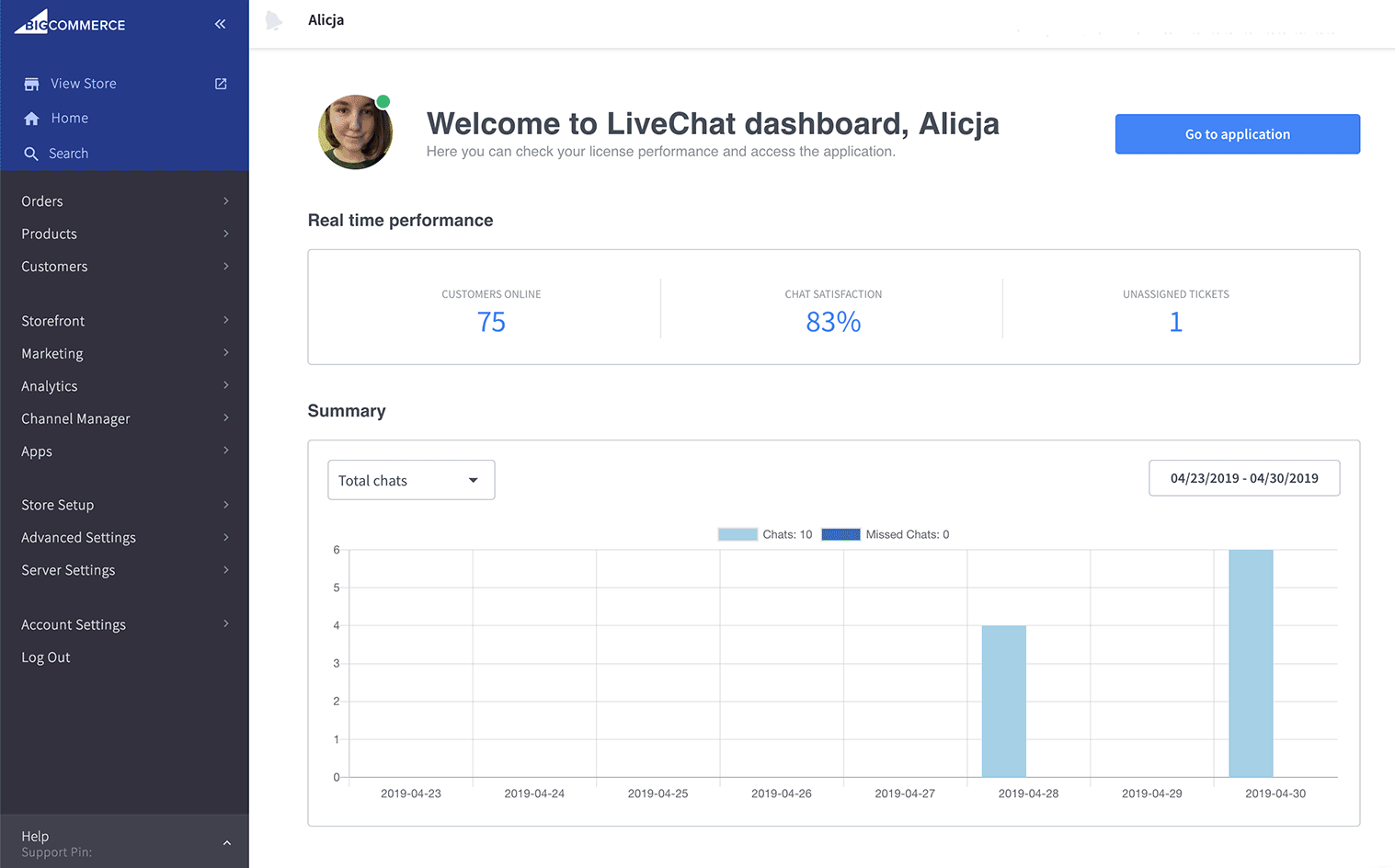Viewport: 1395px width, 868px height.
Task: Click the green online status dot
Action: (x=383, y=101)
